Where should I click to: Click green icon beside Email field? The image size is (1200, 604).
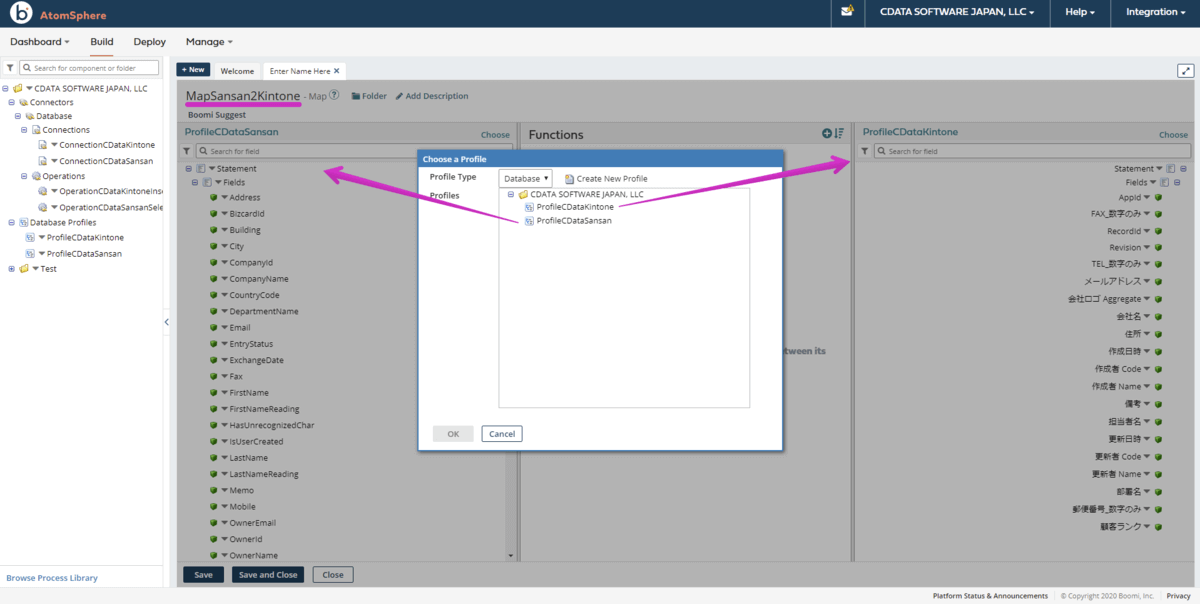click(x=214, y=328)
